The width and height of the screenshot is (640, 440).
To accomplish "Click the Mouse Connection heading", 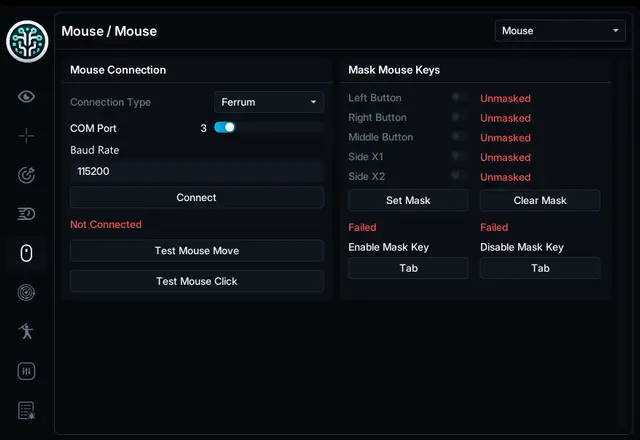I will tap(118, 70).
